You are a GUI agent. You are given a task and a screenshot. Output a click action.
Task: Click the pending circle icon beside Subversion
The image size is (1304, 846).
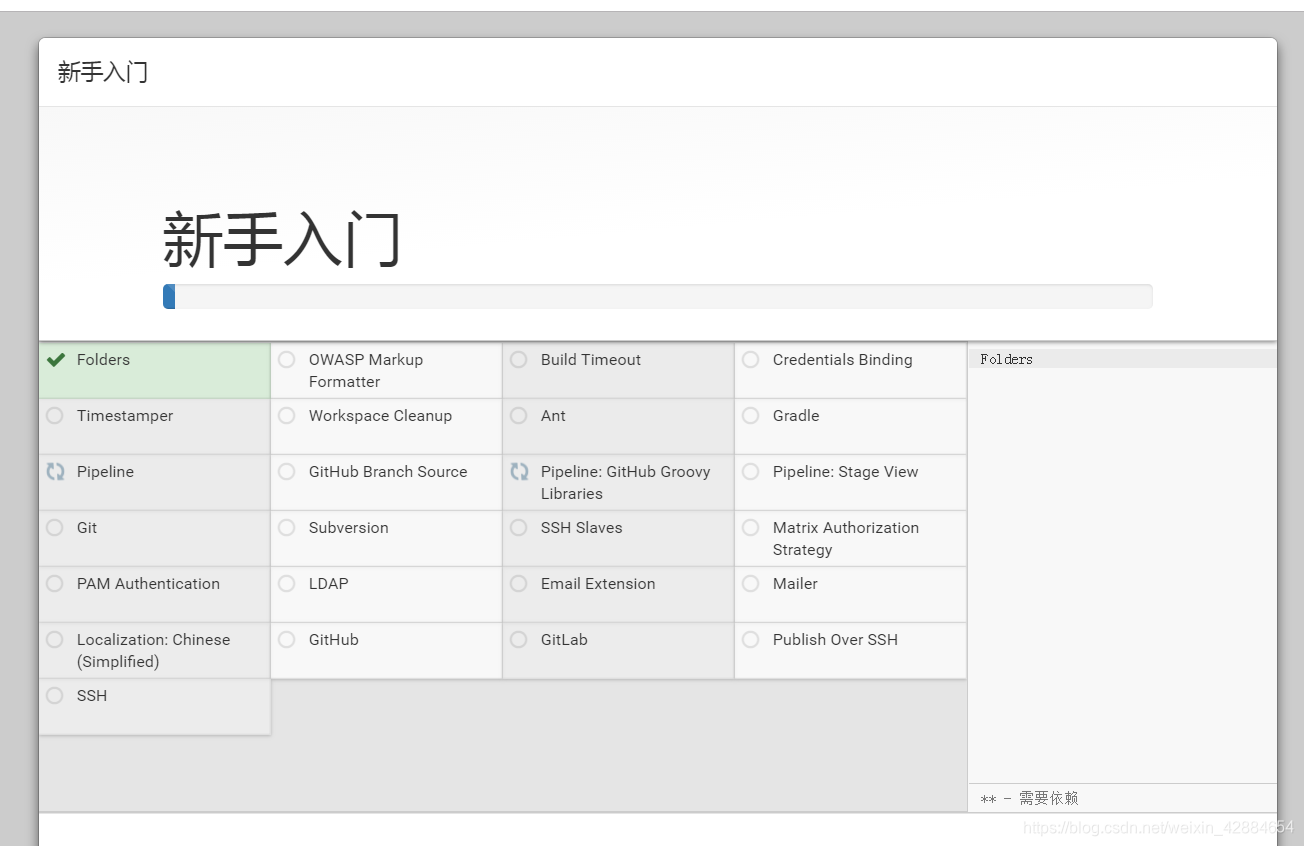(x=287, y=528)
